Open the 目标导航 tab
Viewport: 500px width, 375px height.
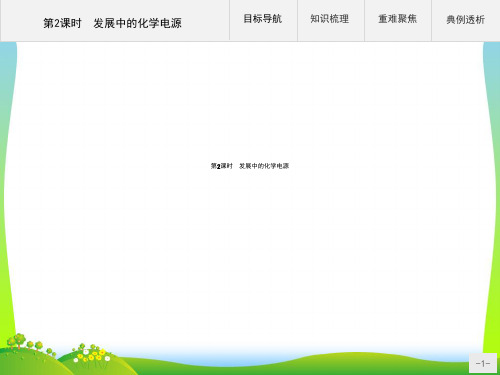pyautogui.click(x=263, y=20)
